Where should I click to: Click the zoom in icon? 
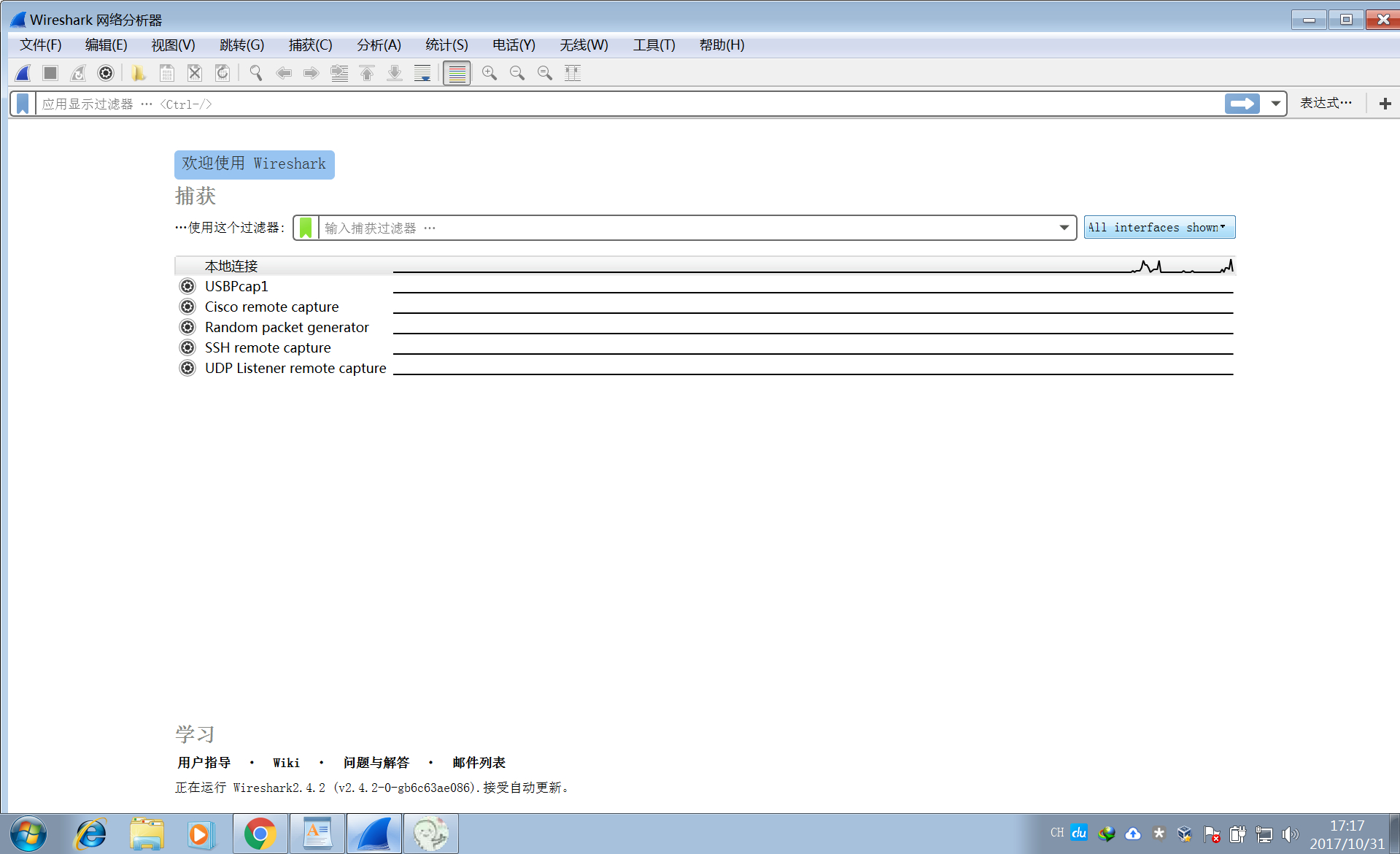490,73
